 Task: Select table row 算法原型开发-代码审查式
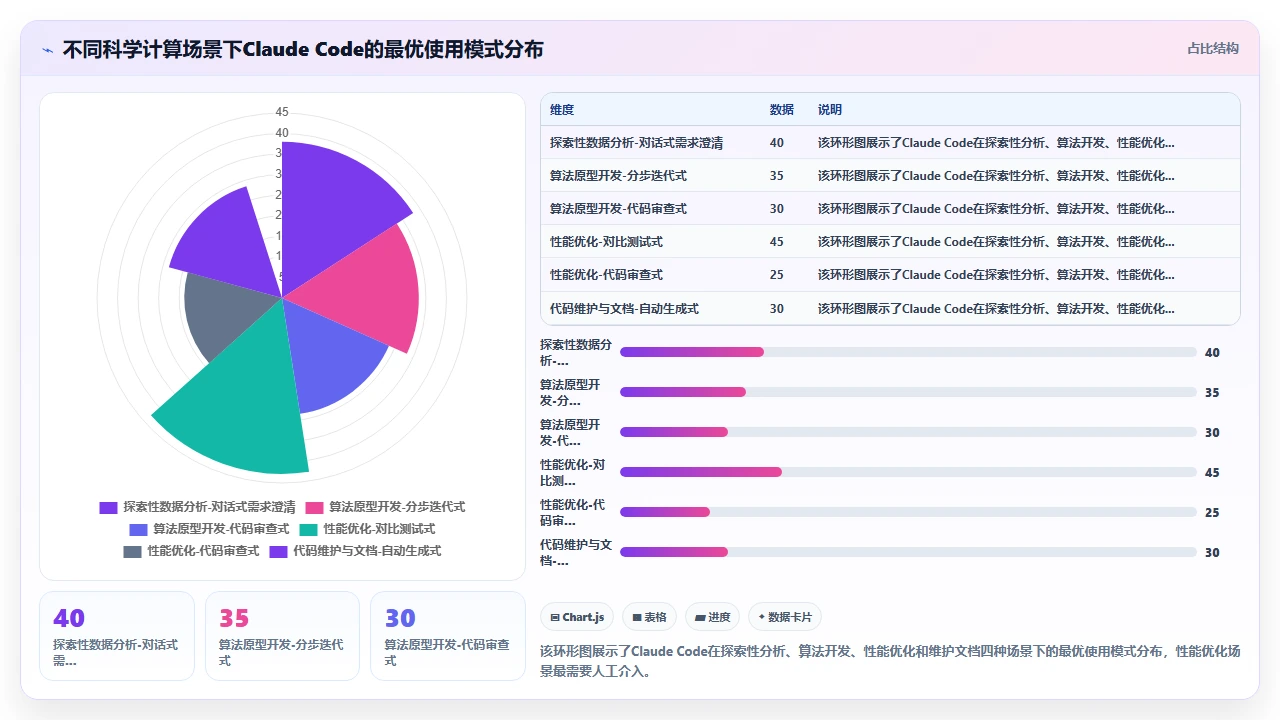click(890, 209)
